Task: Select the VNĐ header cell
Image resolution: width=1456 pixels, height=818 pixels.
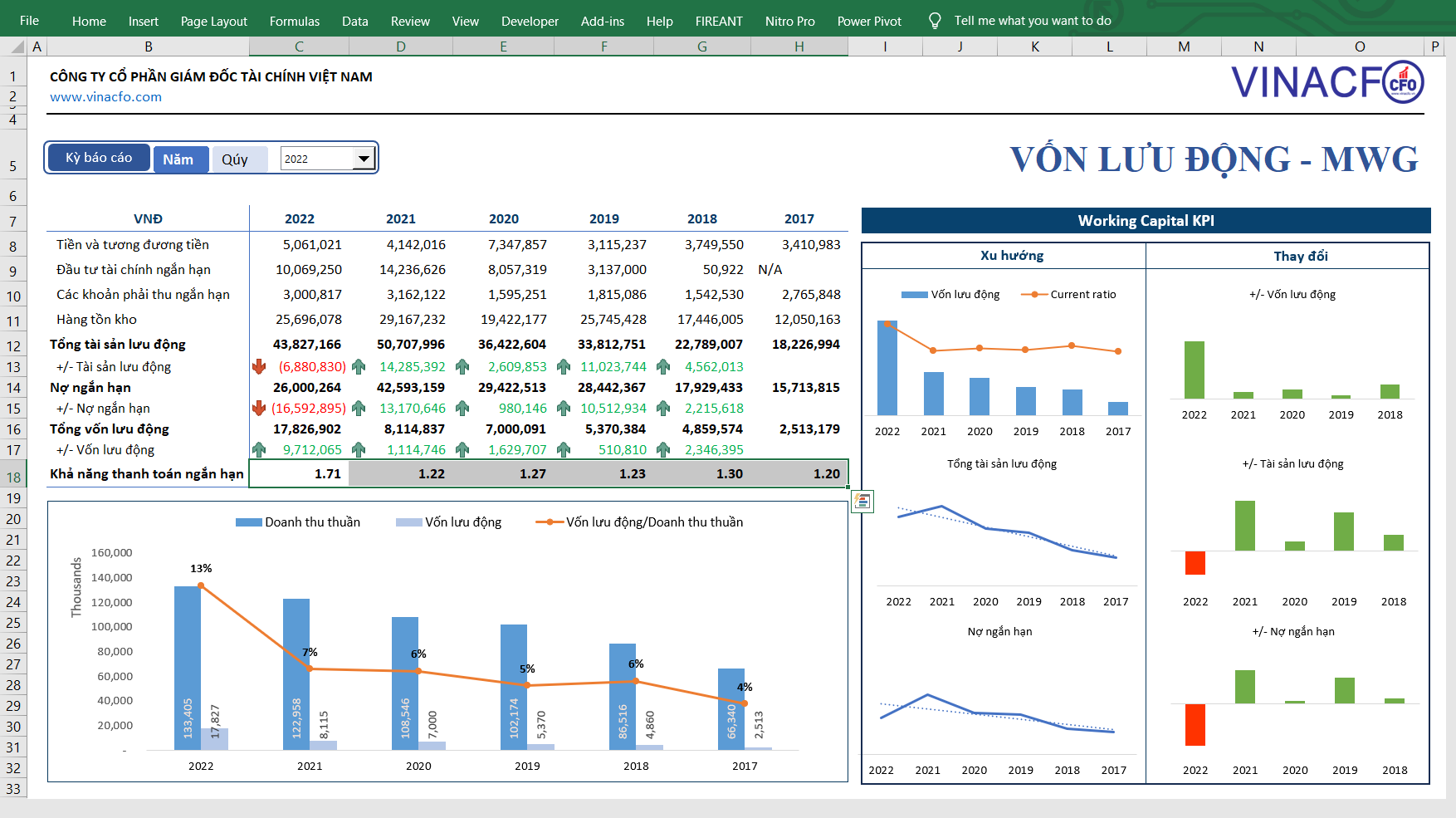Action: coord(148,218)
